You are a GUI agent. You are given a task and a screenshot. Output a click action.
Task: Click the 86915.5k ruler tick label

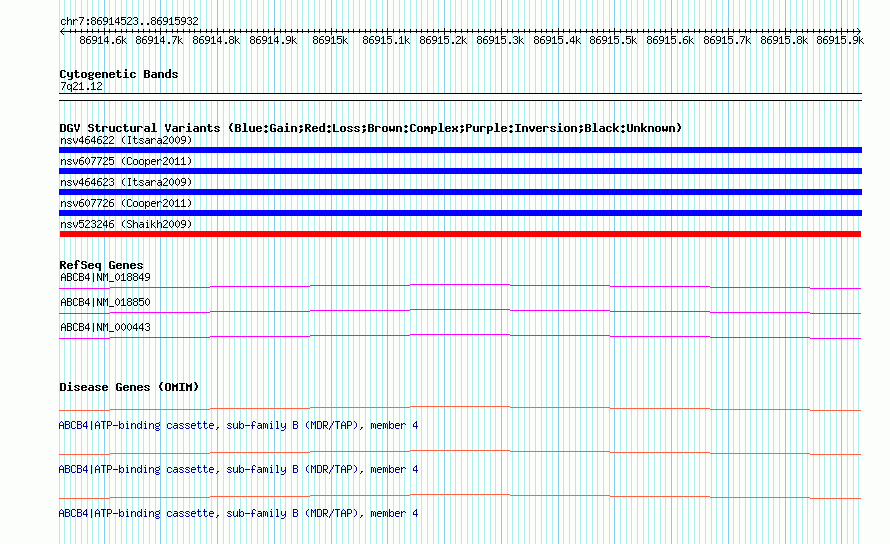613,40
